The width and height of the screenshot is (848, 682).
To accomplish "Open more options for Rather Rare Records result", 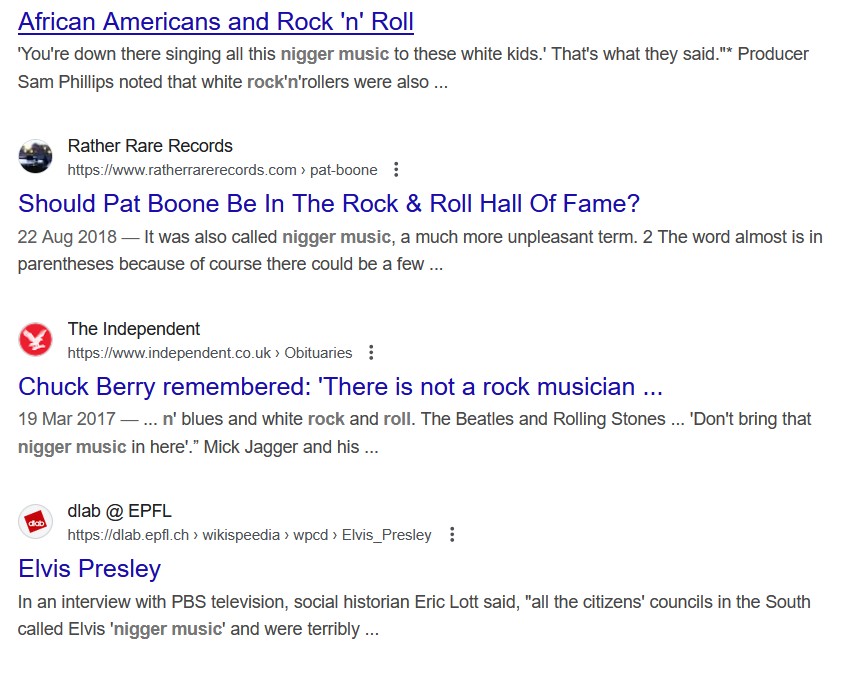I will click(x=396, y=170).
